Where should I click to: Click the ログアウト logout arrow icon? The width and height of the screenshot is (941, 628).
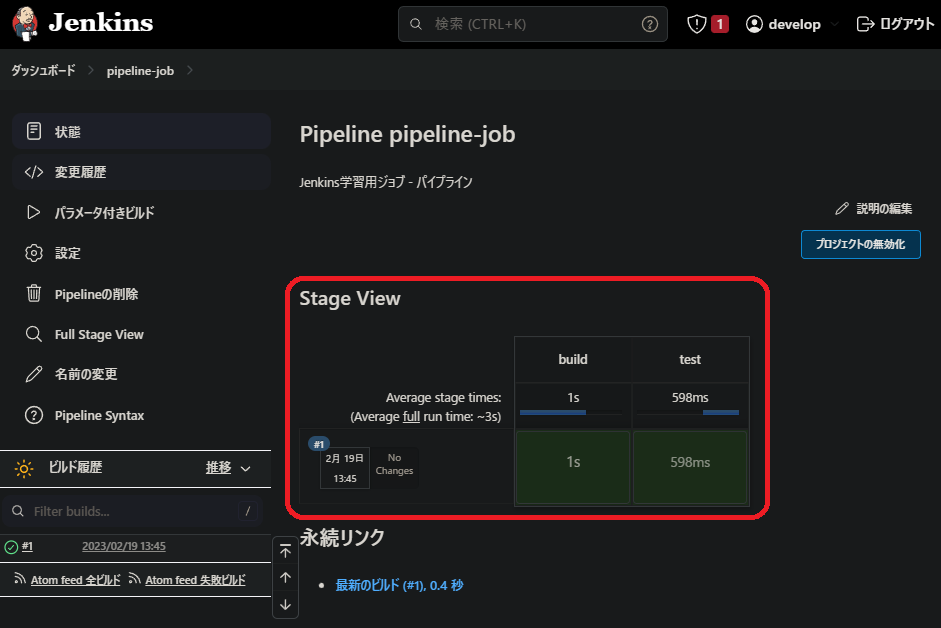[865, 24]
